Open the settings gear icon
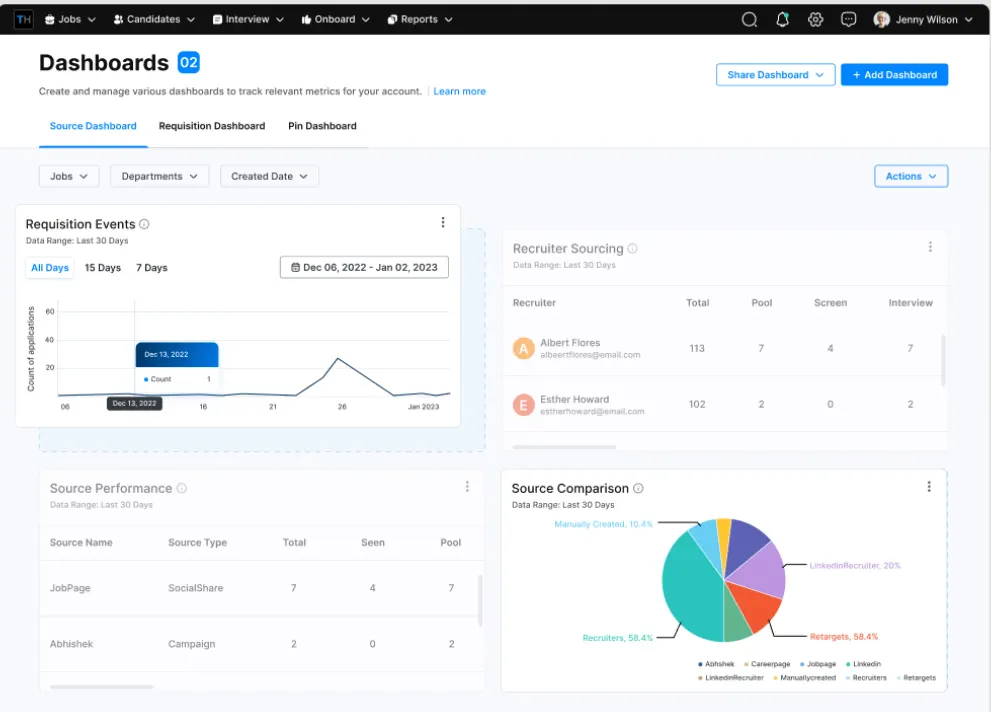Screen dimensions: 991x712 click(815, 20)
